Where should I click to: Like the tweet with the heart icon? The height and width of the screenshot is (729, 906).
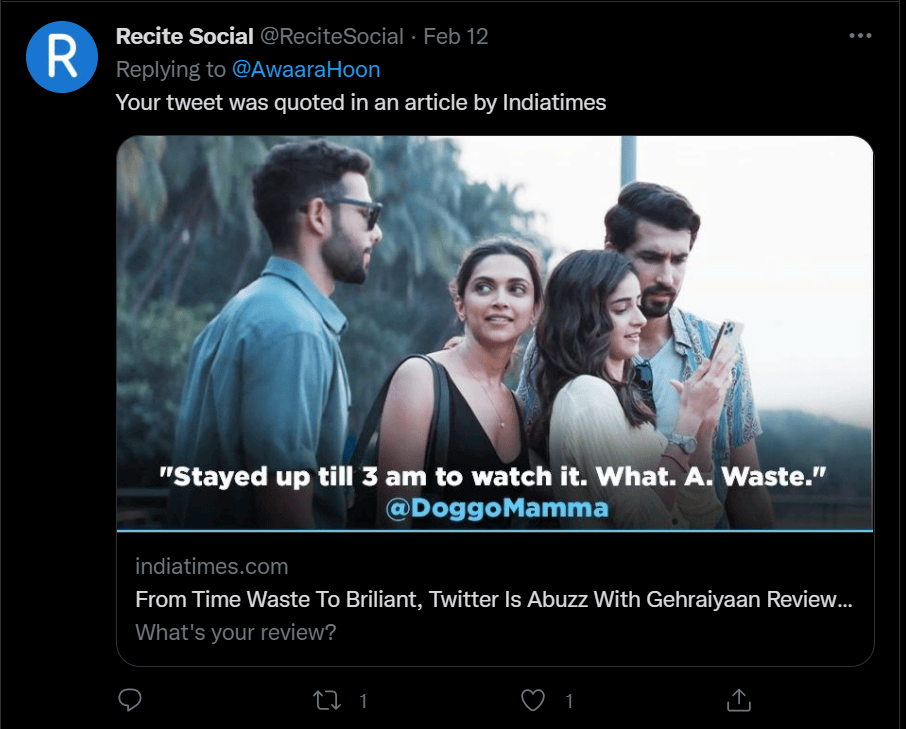[x=534, y=700]
